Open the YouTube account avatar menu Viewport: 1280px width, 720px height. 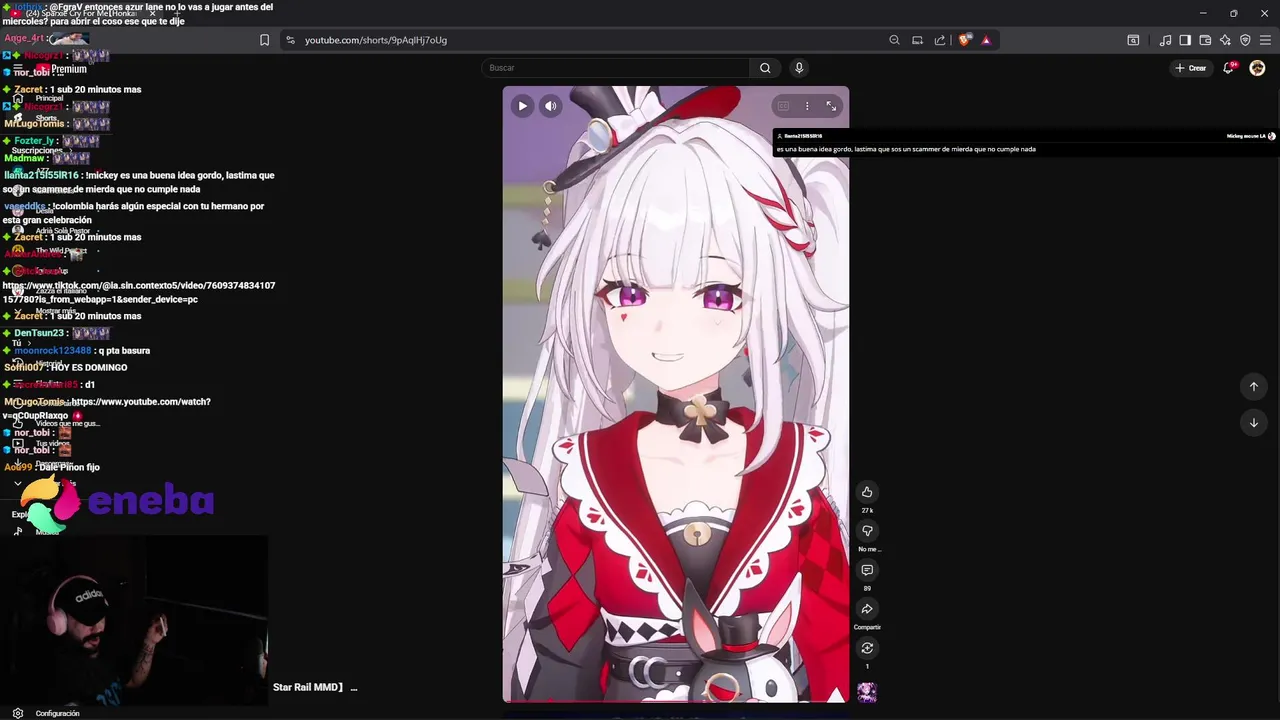tap(1258, 68)
